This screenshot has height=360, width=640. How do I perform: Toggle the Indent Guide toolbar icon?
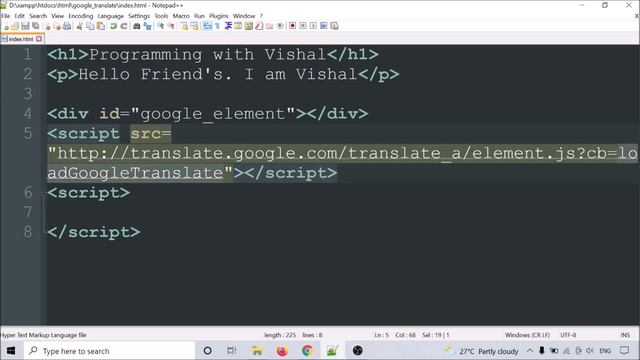[x=229, y=26]
